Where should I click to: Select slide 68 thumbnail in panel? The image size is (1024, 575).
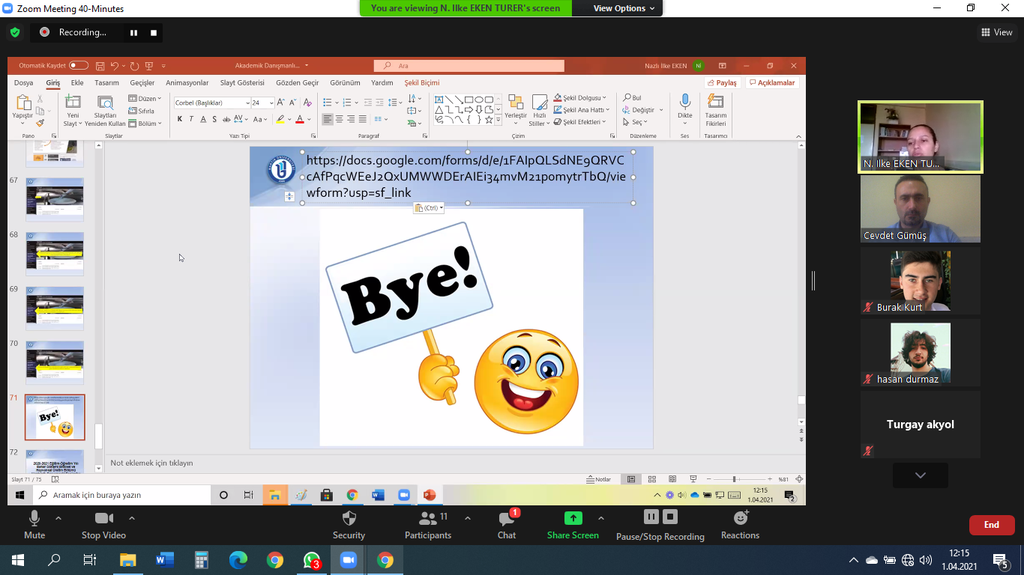(55, 254)
